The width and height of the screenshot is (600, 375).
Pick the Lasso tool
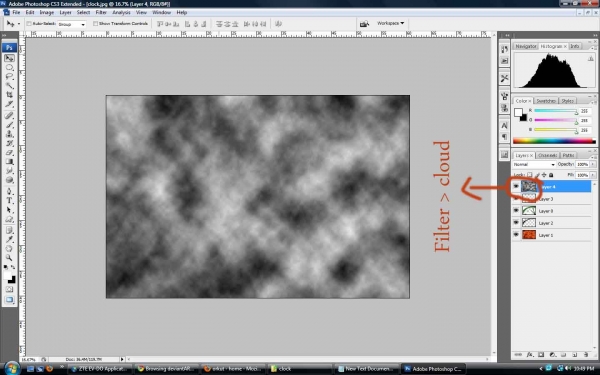9,77
